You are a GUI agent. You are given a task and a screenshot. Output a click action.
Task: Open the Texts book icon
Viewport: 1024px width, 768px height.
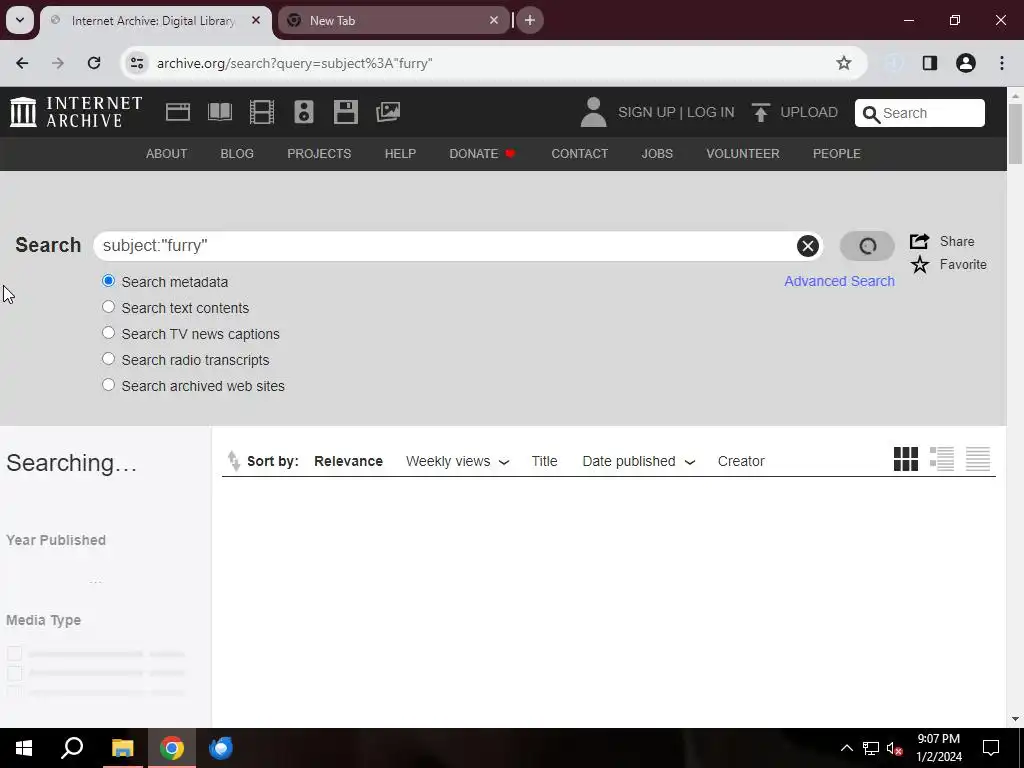[219, 112]
